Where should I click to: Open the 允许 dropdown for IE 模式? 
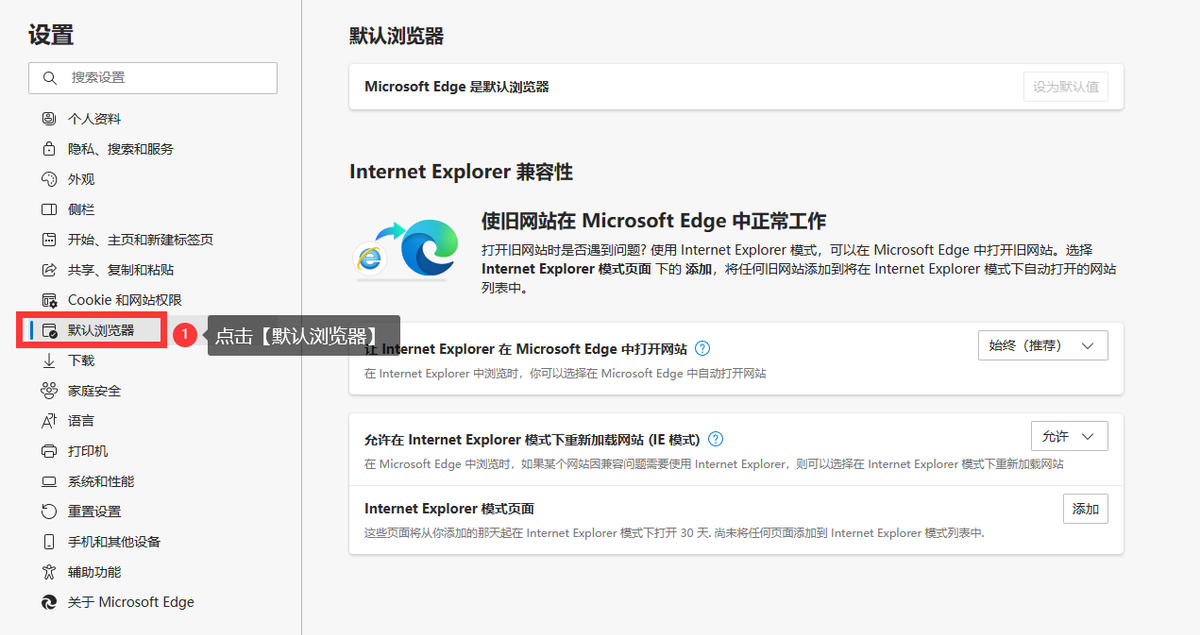pyautogui.click(x=1069, y=435)
